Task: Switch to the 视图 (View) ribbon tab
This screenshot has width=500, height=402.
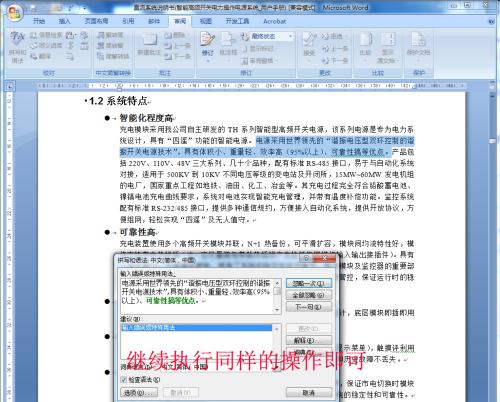Action: 206,21
